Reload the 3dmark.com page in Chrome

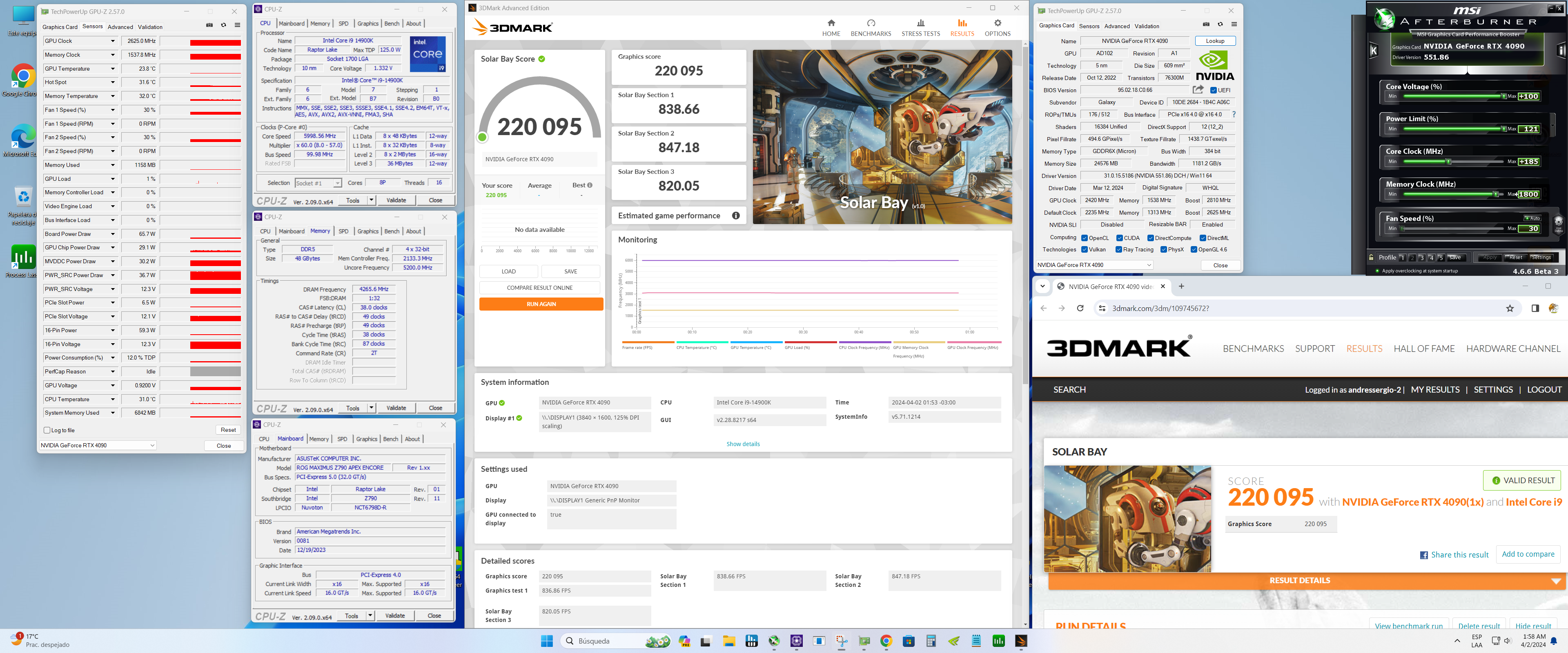tap(1080, 309)
